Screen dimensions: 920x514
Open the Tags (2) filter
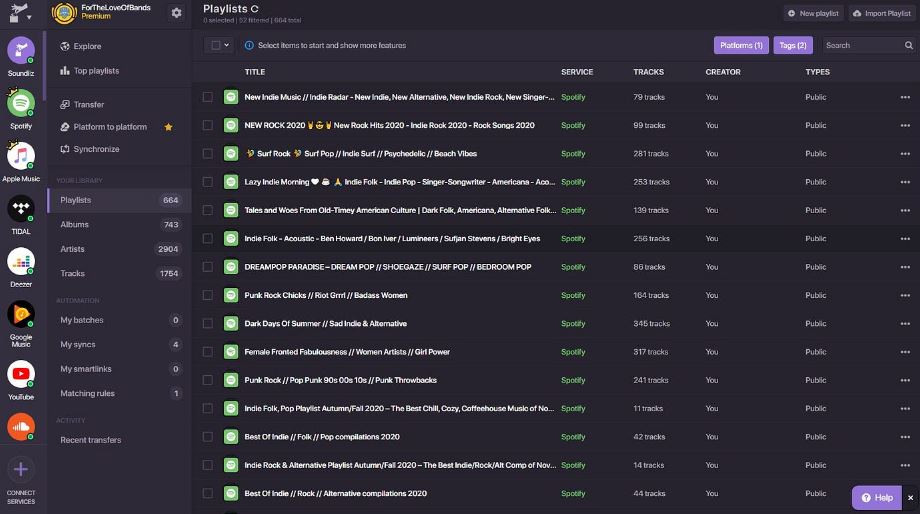[793, 45]
